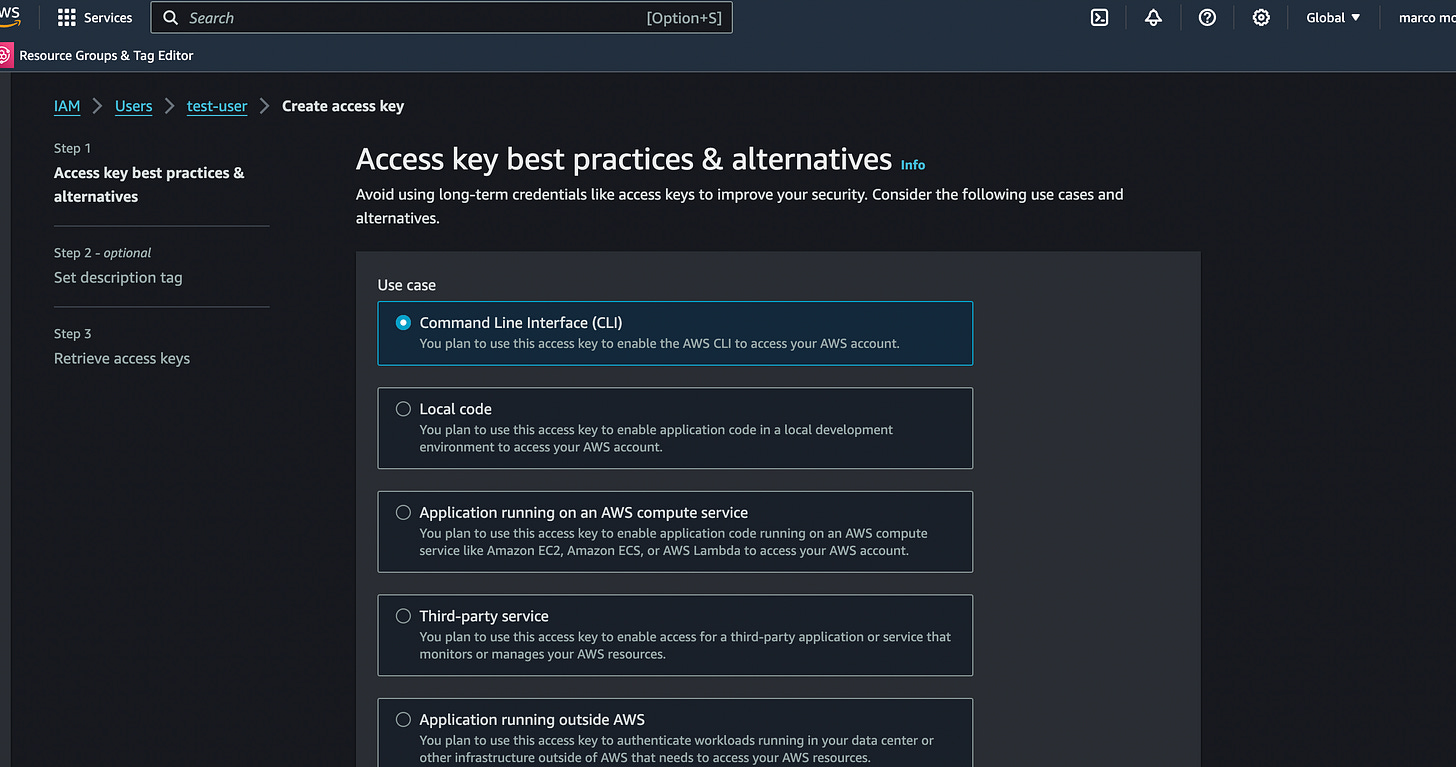The image size is (1456, 767).
Task: Open the Resource Groups & Tag Editor shortcut icon
Action: [x=8, y=55]
